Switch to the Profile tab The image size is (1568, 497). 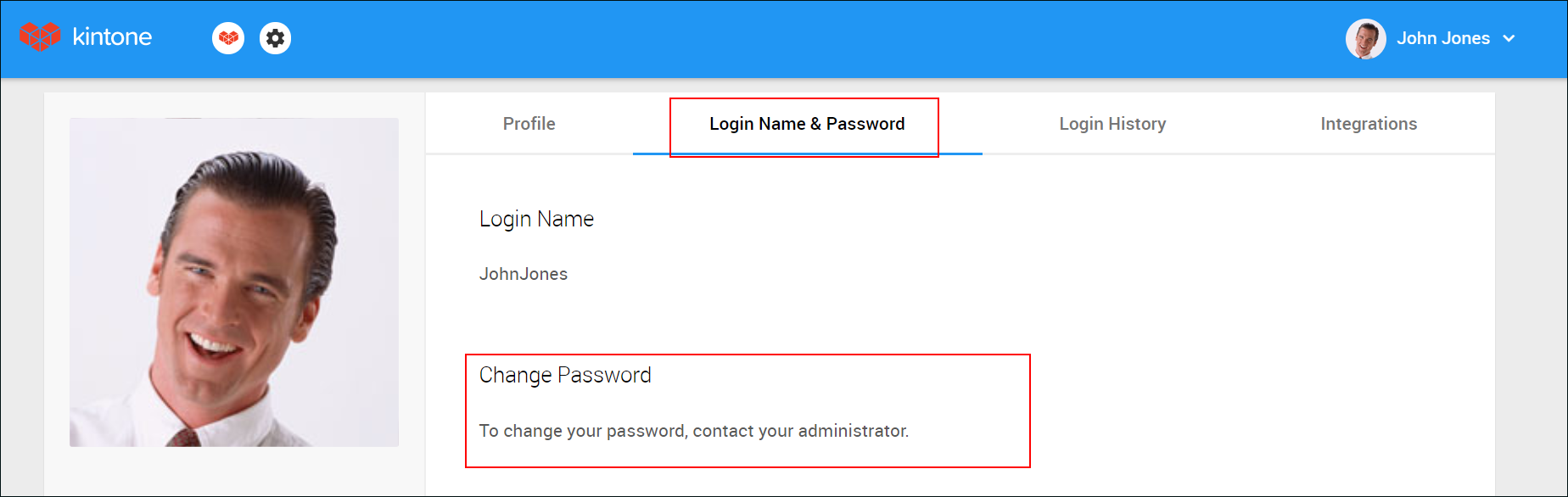point(529,123)
